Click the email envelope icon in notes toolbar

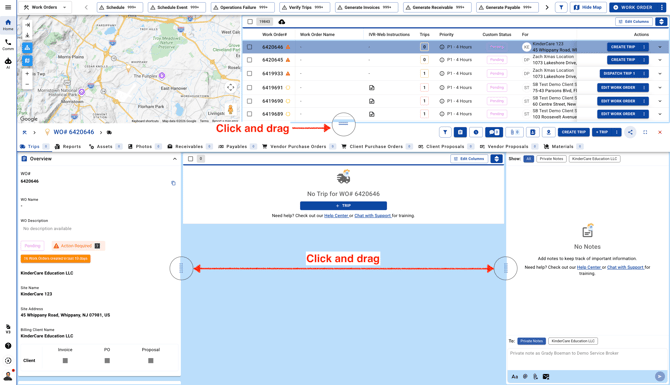click(546, 376)
